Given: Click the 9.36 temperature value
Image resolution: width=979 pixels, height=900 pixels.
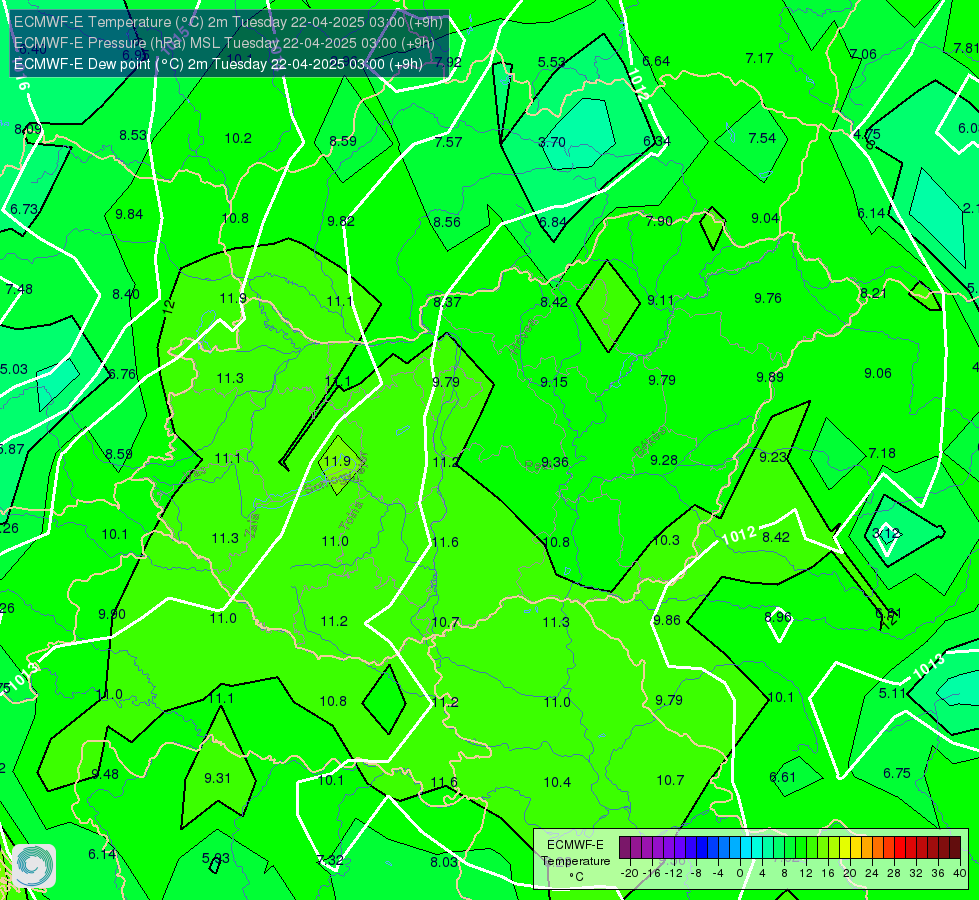Looking at the screenshot, I should coord(554,462).
